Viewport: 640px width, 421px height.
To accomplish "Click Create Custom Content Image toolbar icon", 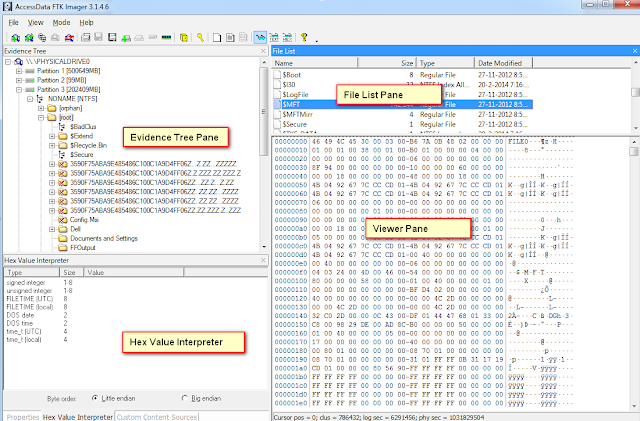I will [139, 38].
